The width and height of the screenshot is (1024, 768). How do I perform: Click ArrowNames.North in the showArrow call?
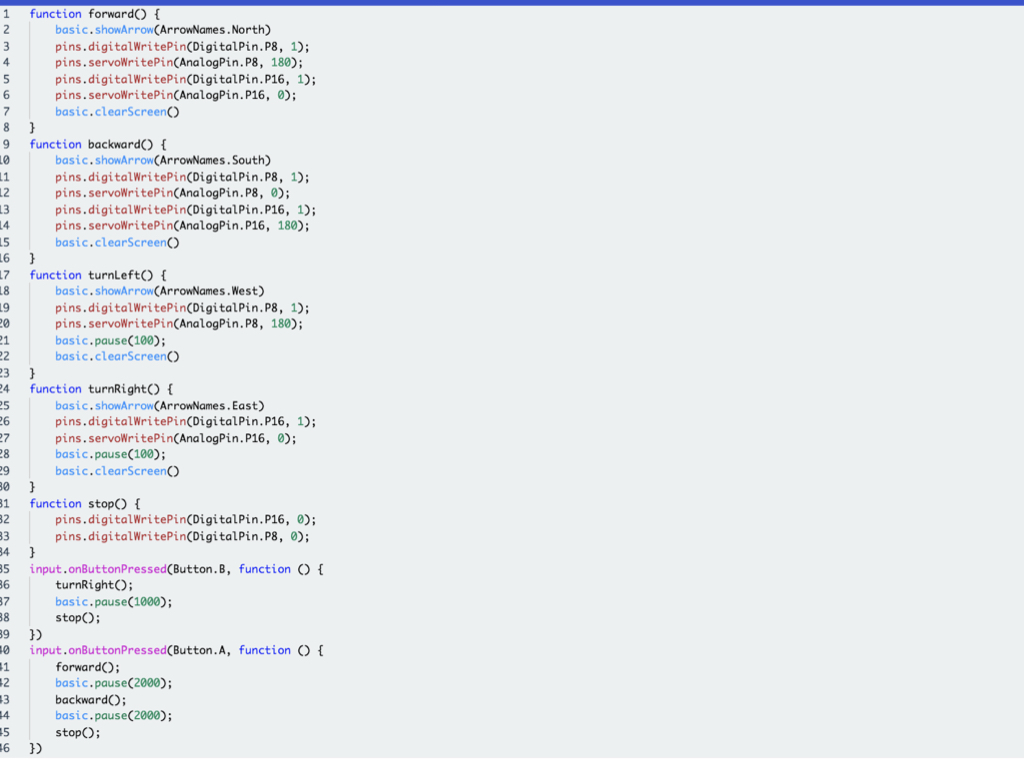(212, 30)
